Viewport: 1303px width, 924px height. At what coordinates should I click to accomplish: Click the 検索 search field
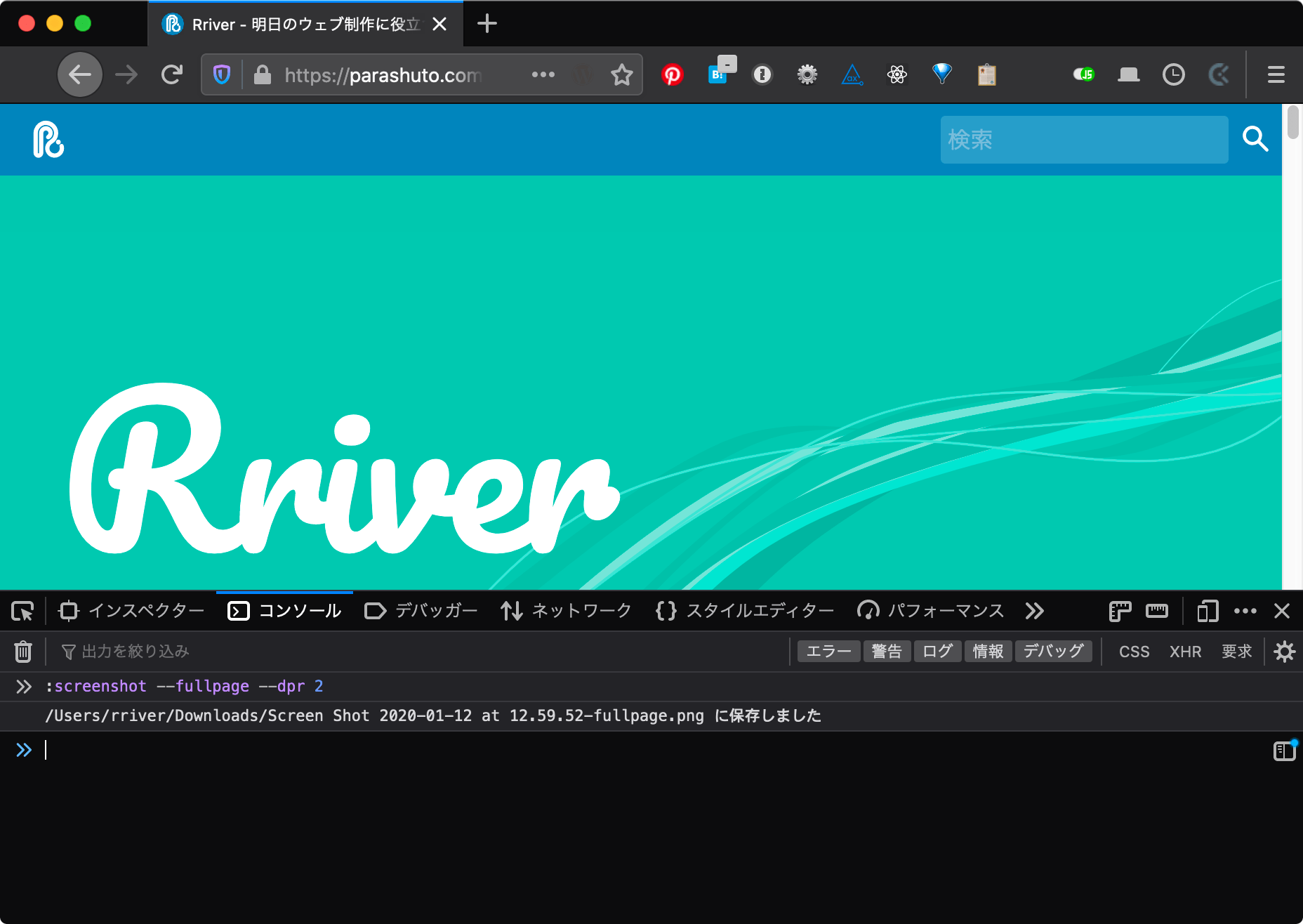point(1084,140)
